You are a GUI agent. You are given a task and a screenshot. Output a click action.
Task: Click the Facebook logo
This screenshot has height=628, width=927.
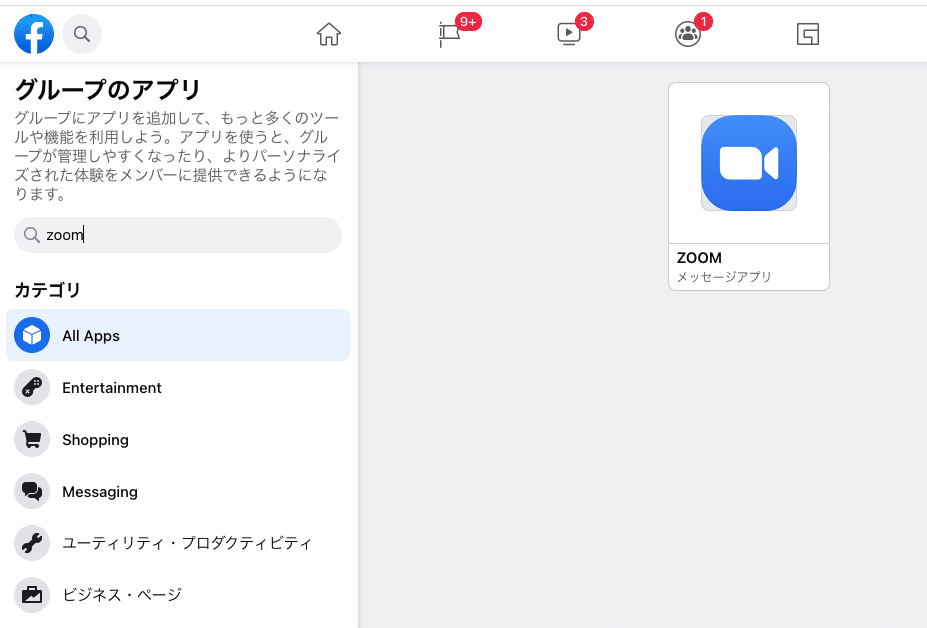click(x=33, y=33)
